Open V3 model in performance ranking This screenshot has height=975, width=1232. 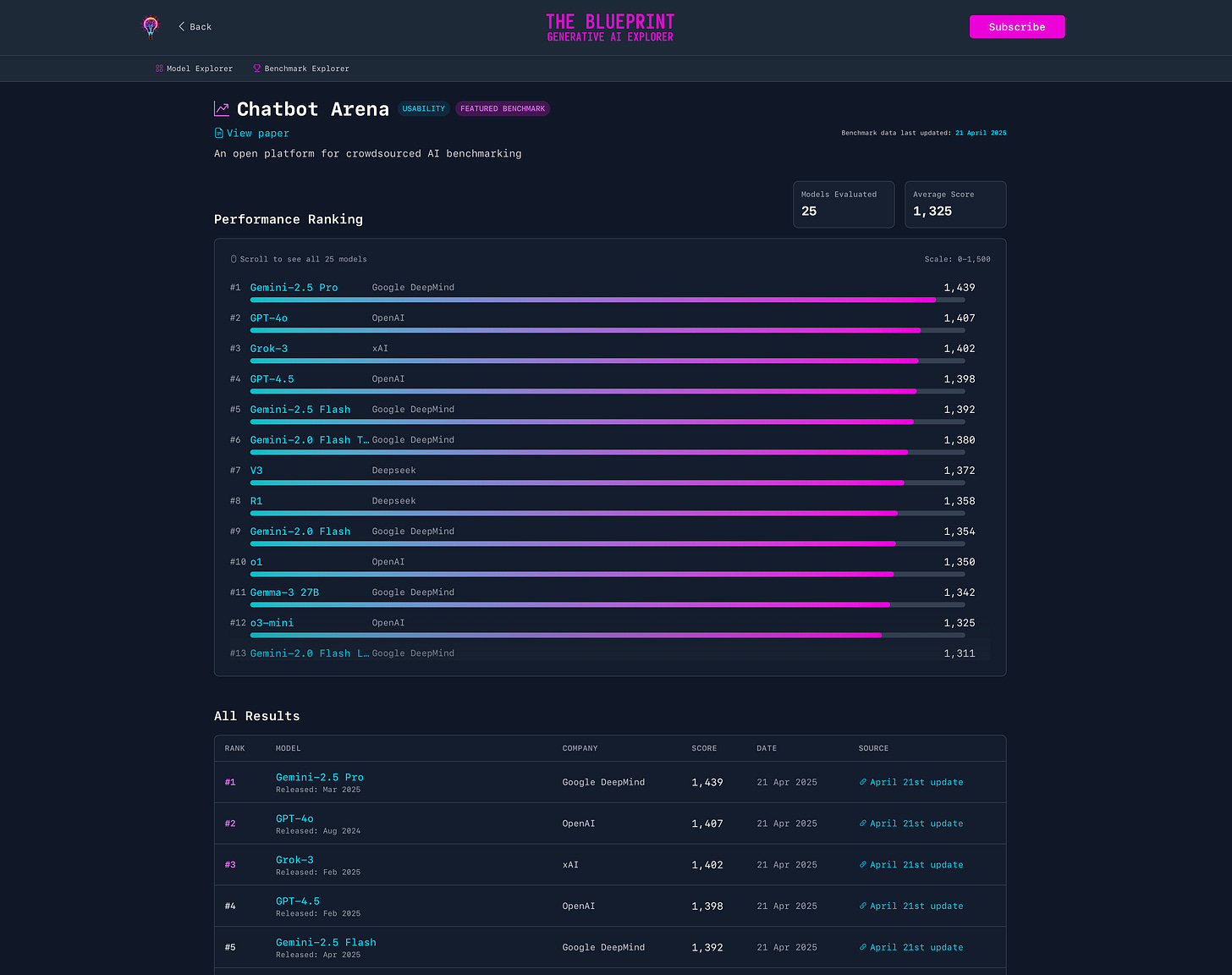(256, 471)
